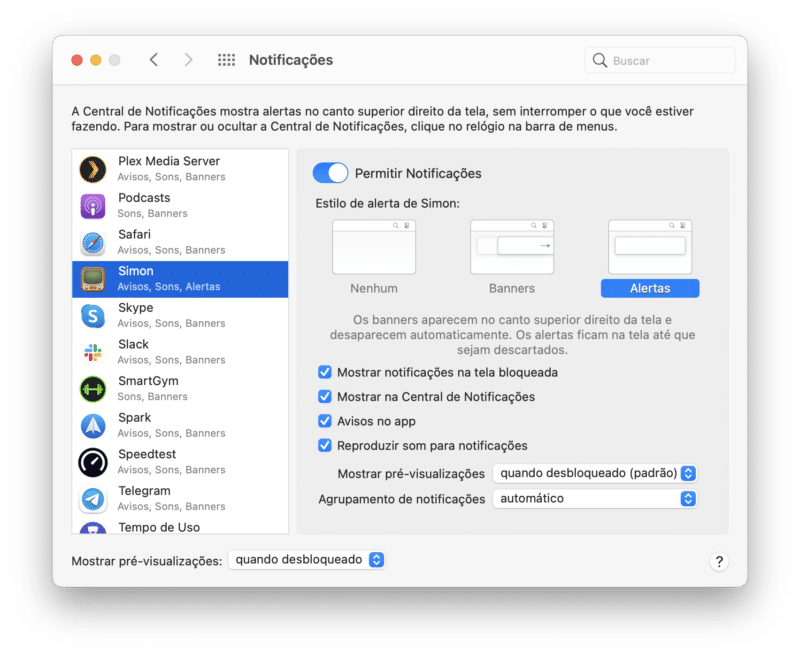Select the Nenhum alert style
The height and width of the screenshot is (656, 800).
click(x=374, y=246)
